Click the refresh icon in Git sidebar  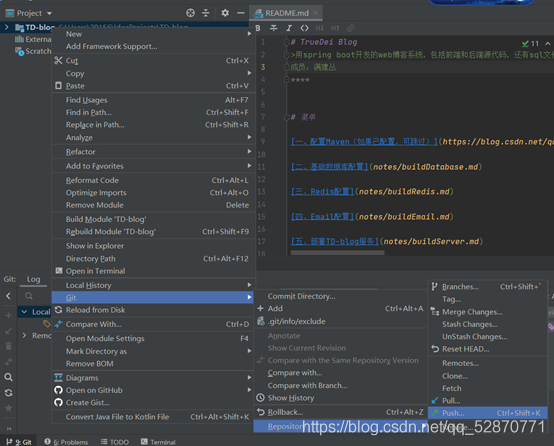tap(8, 393)
